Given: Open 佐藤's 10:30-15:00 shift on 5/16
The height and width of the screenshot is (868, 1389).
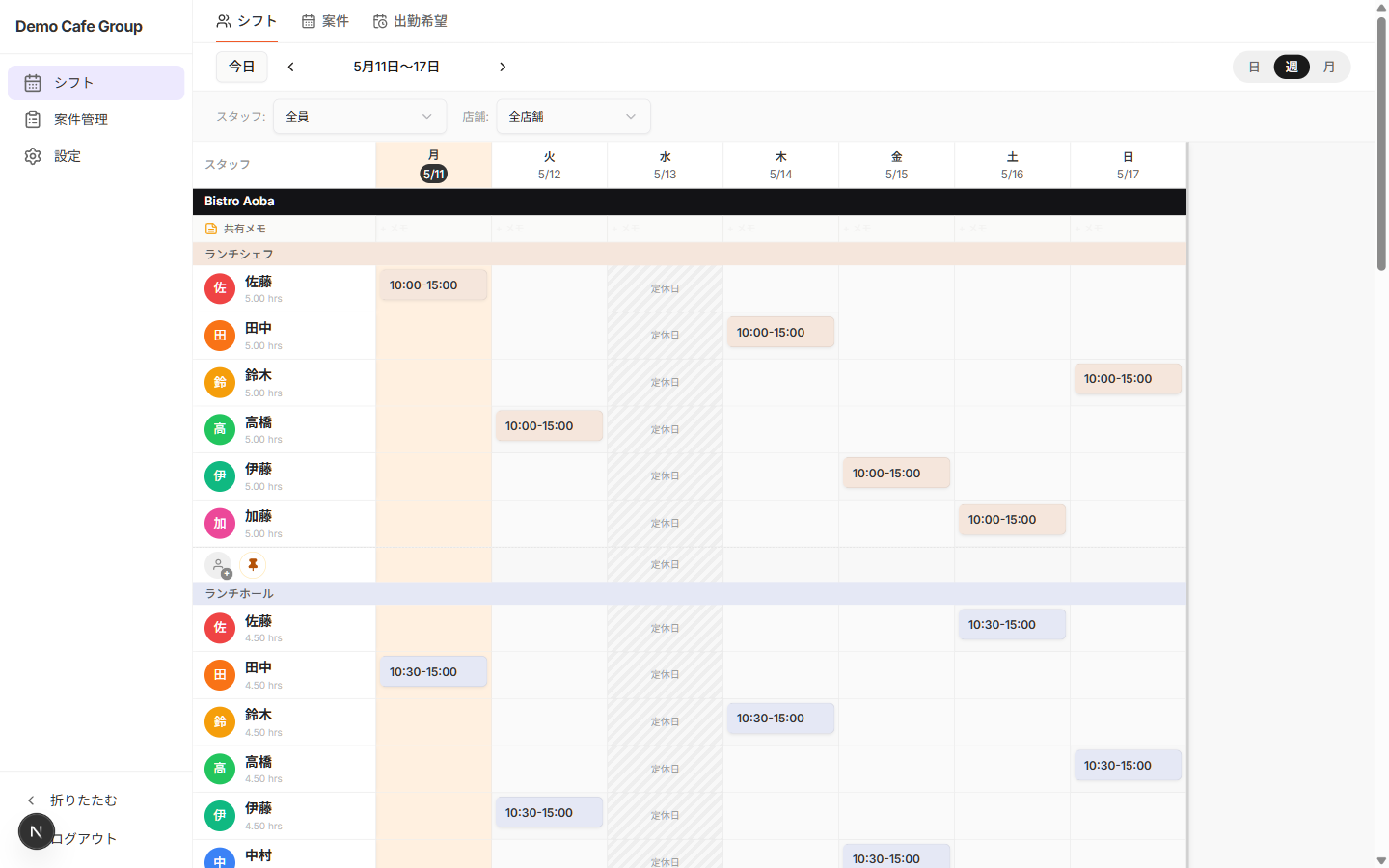Looking at the screenshot, I should click(x=1012, y=625).
